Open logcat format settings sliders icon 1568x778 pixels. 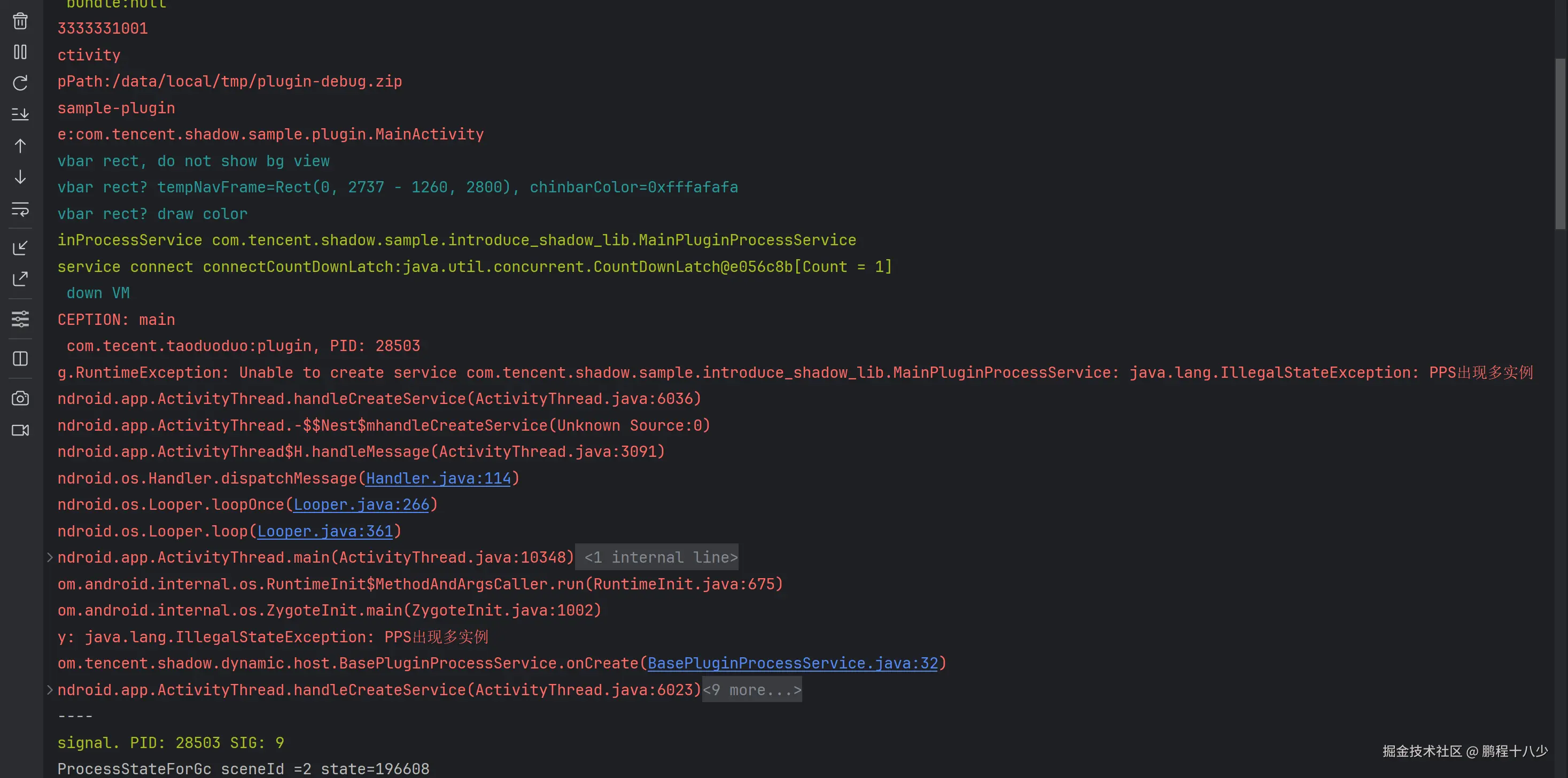click(20, 318)
